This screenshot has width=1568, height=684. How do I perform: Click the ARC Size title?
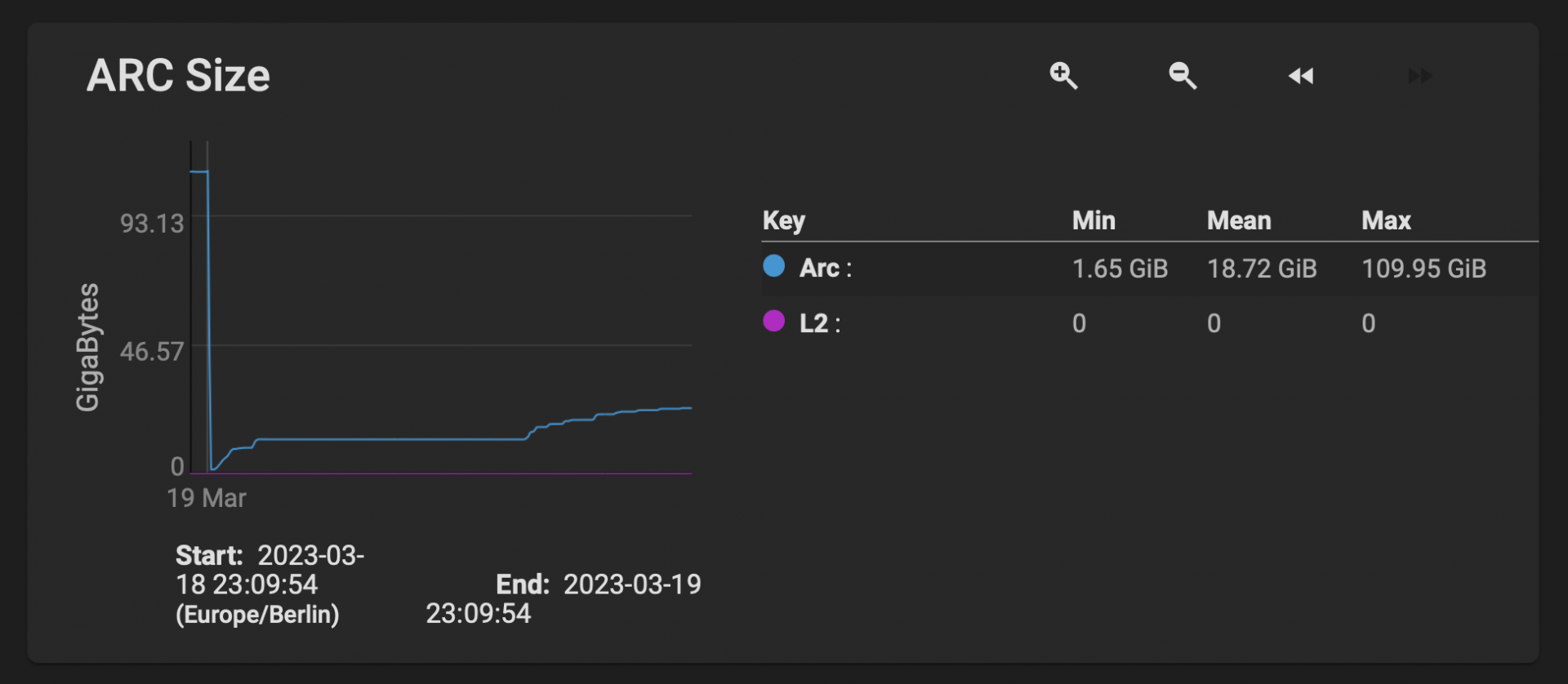(178, 76)
